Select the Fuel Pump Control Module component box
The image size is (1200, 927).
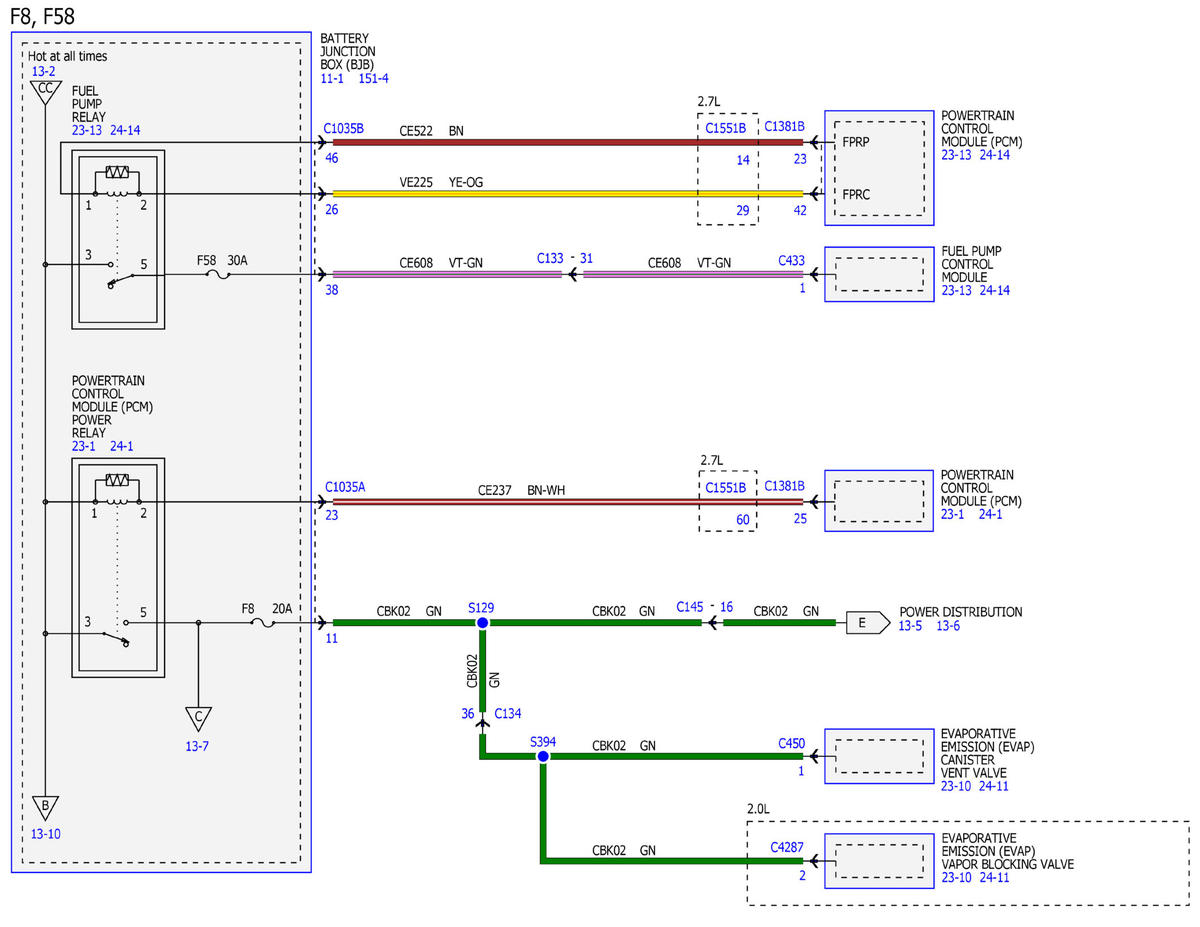tap(879, 274)
